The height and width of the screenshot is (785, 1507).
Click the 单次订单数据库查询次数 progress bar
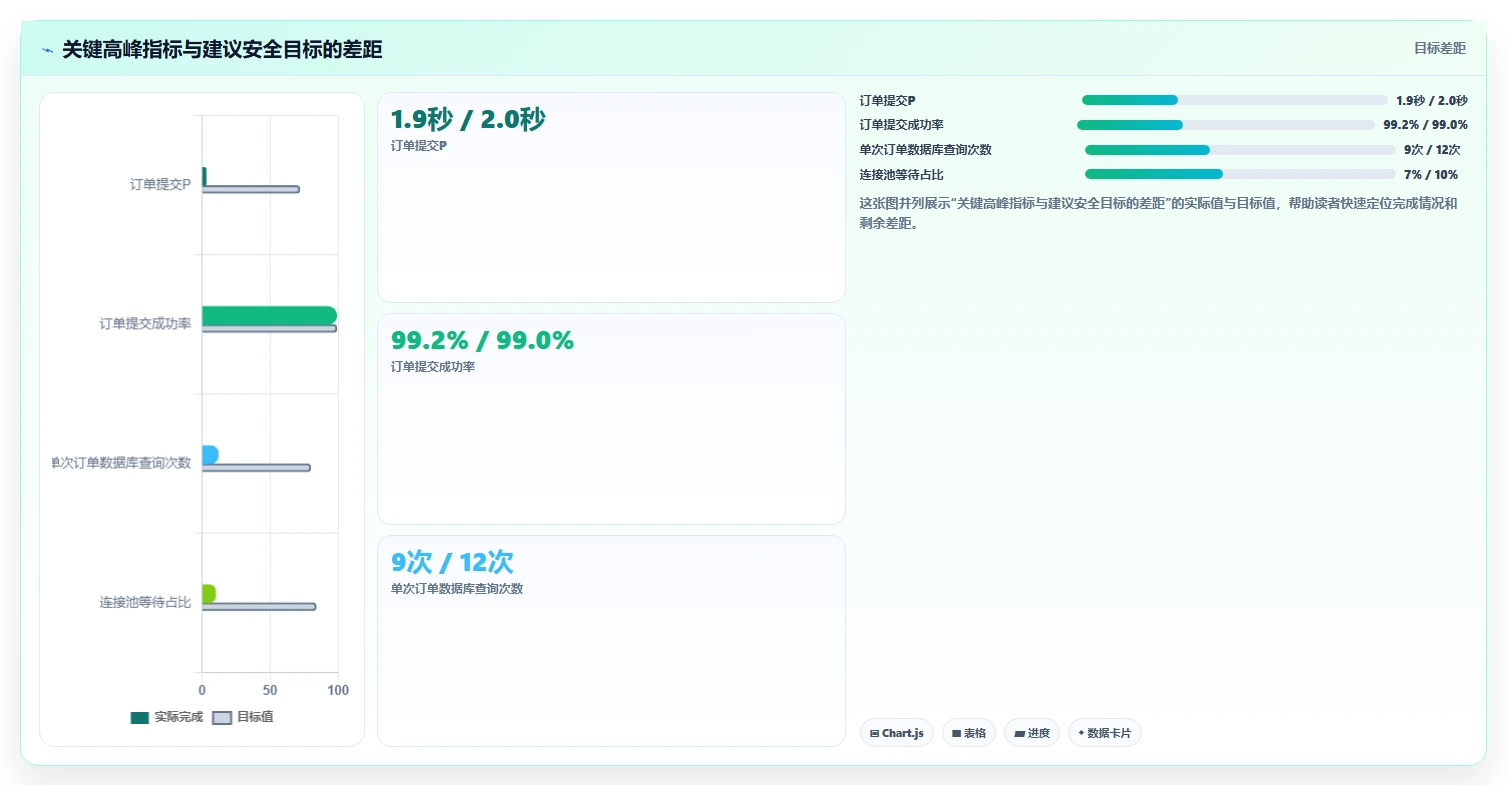(1240, 150)
